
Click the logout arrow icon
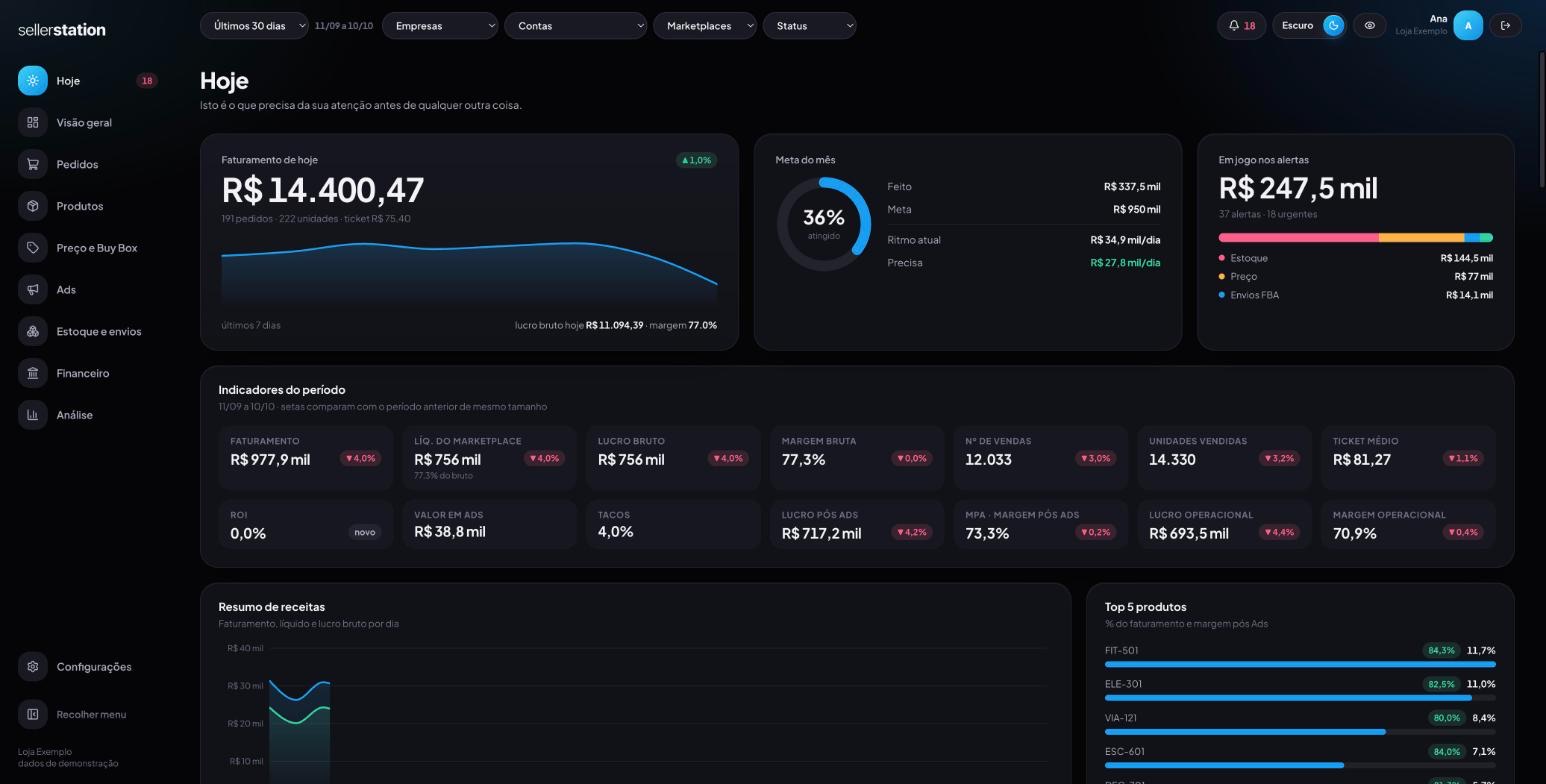(1505, 26)
